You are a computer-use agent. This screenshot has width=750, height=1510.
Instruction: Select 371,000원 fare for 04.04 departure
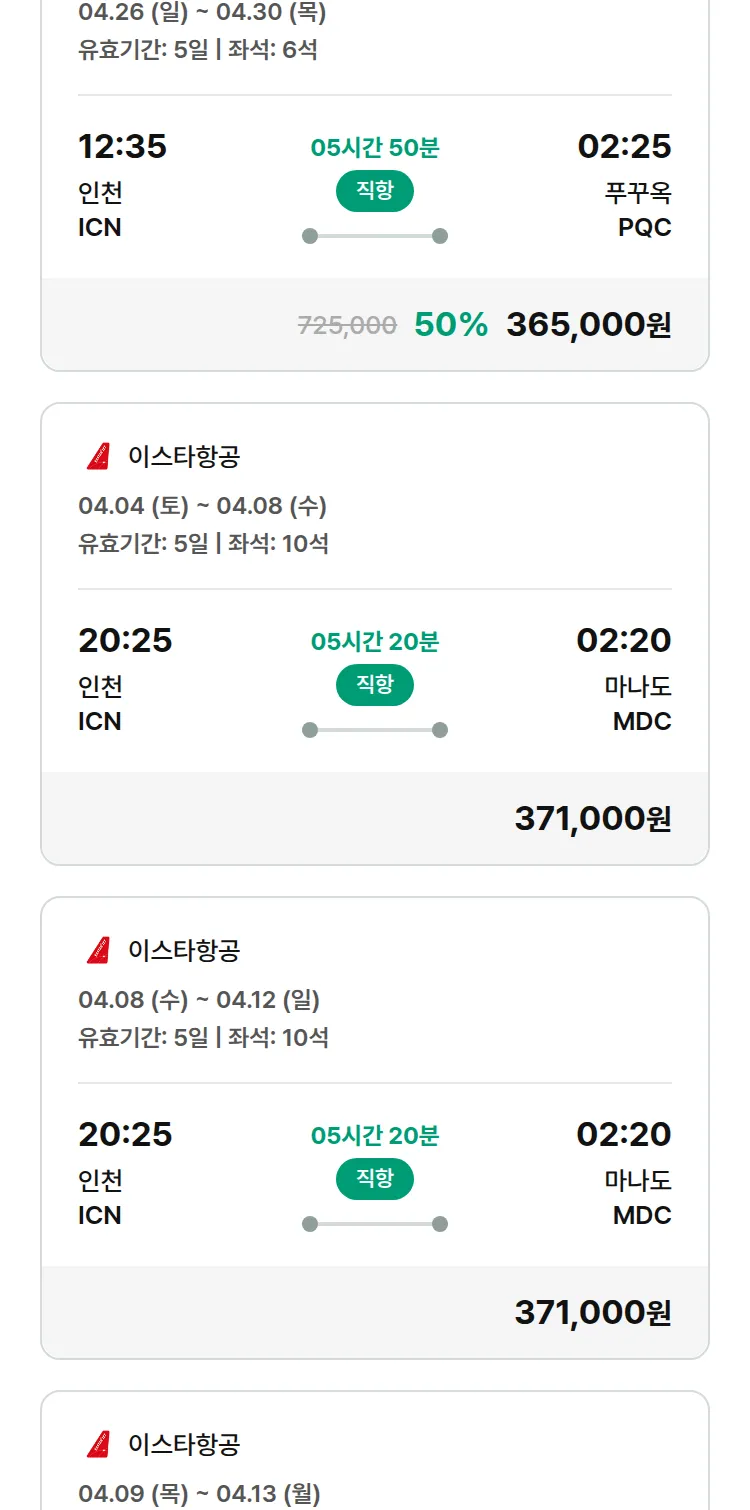[592, 819]
